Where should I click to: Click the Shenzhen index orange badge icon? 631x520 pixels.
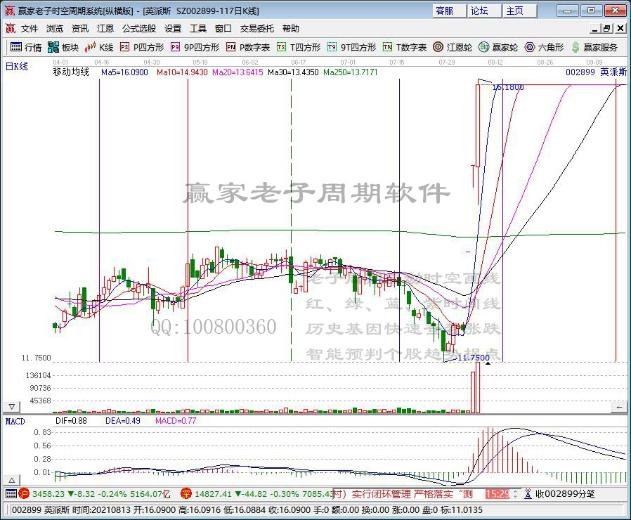coord(186,493)
